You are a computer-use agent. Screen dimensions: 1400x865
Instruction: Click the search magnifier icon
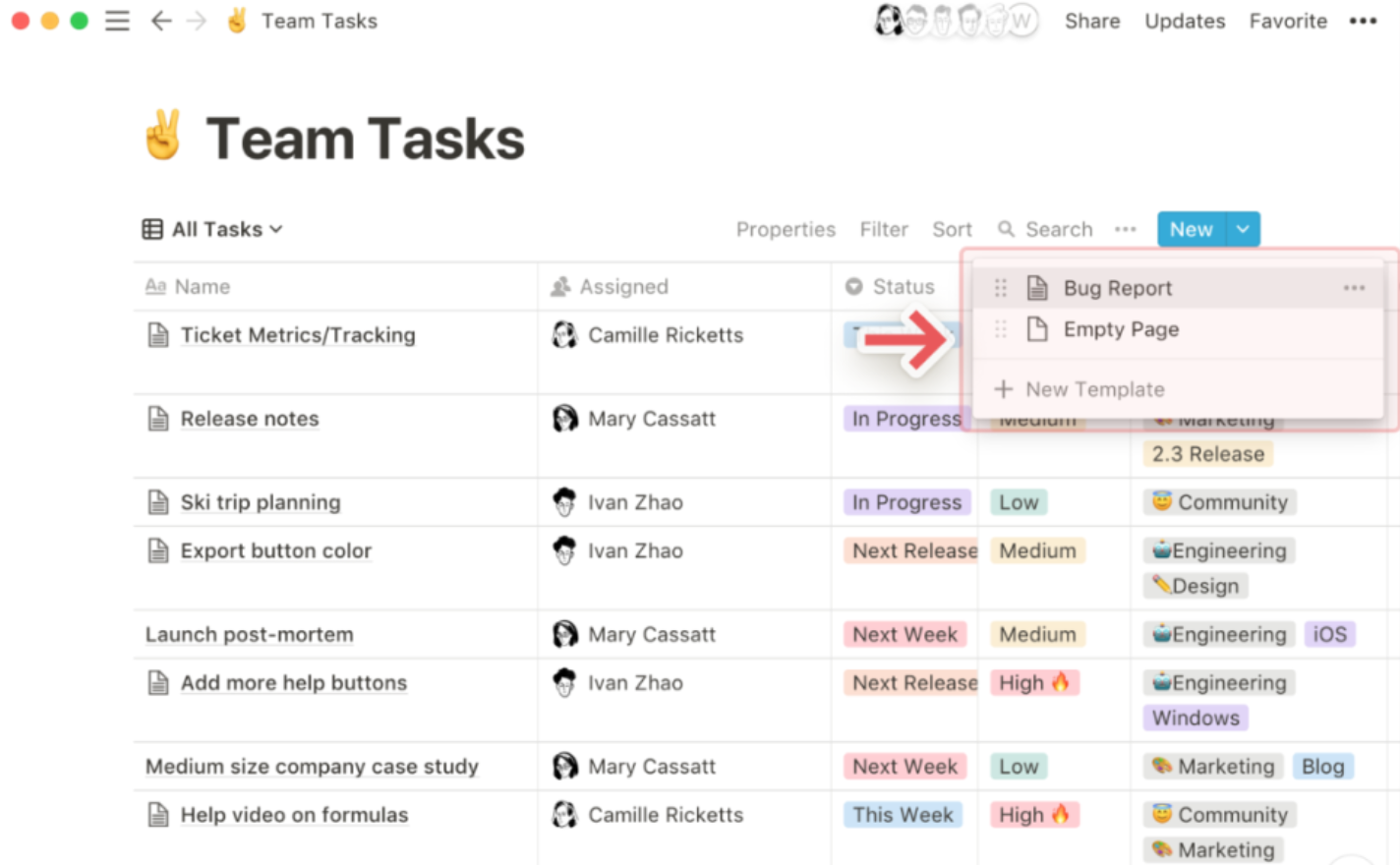pyautogui.click(x=1006, y=229)
